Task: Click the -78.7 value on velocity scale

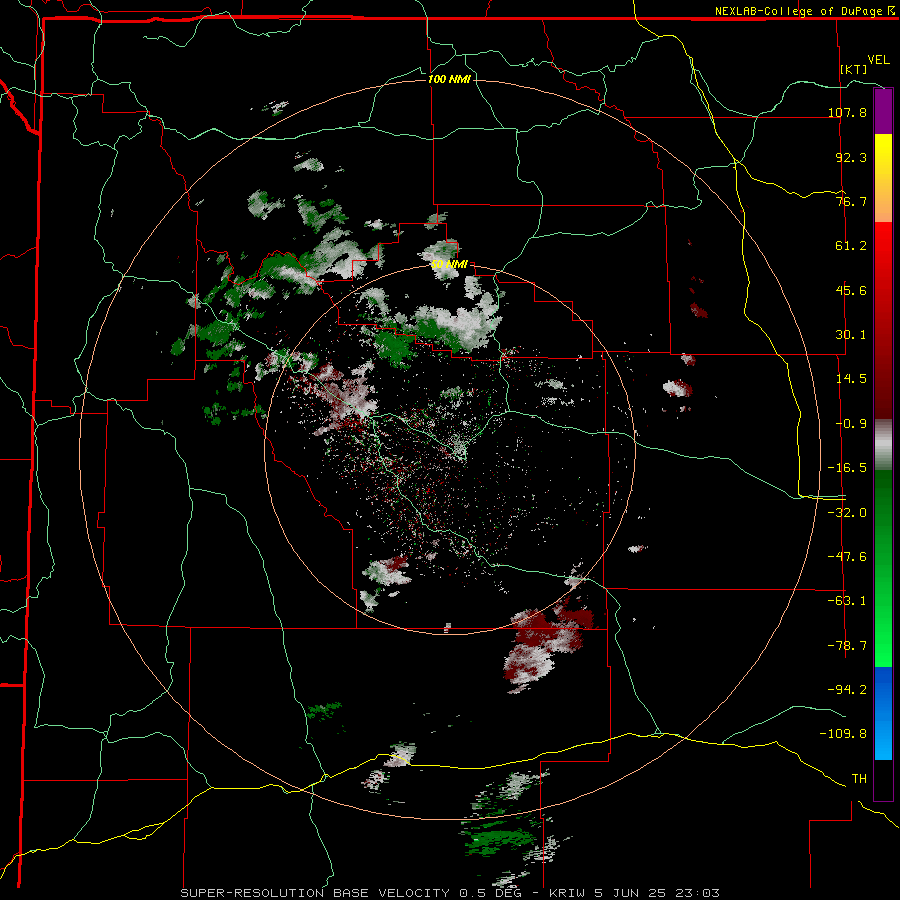Action: point(847,646)
